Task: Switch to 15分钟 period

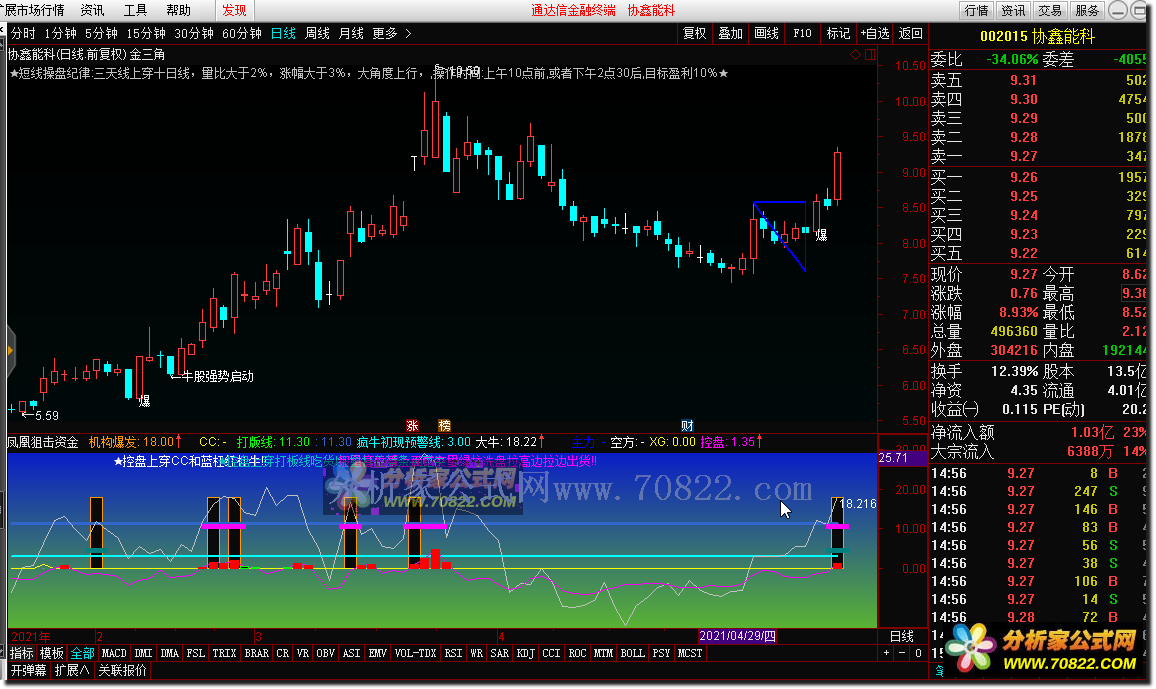Action: tap(145, 33)
